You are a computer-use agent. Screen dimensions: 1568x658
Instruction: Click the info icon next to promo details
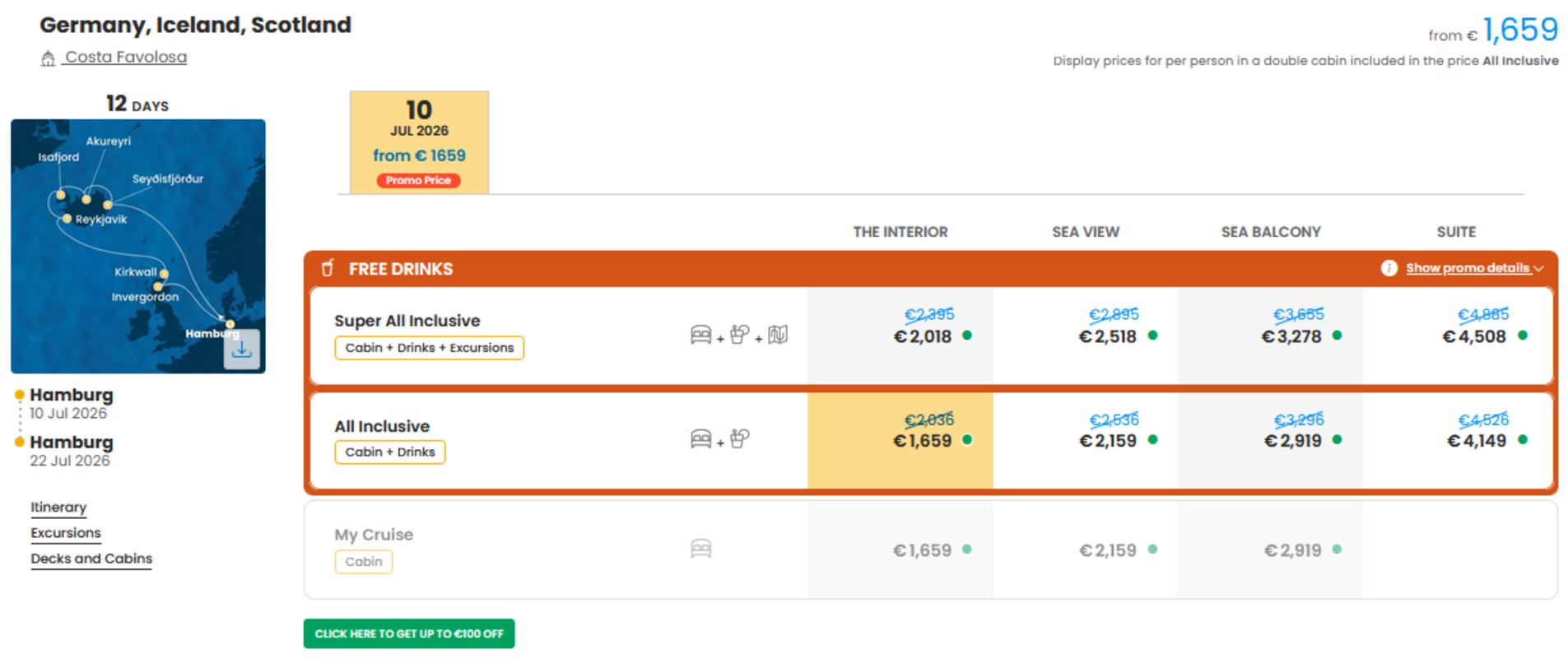pyautogui.click(x=1389, y=268)
